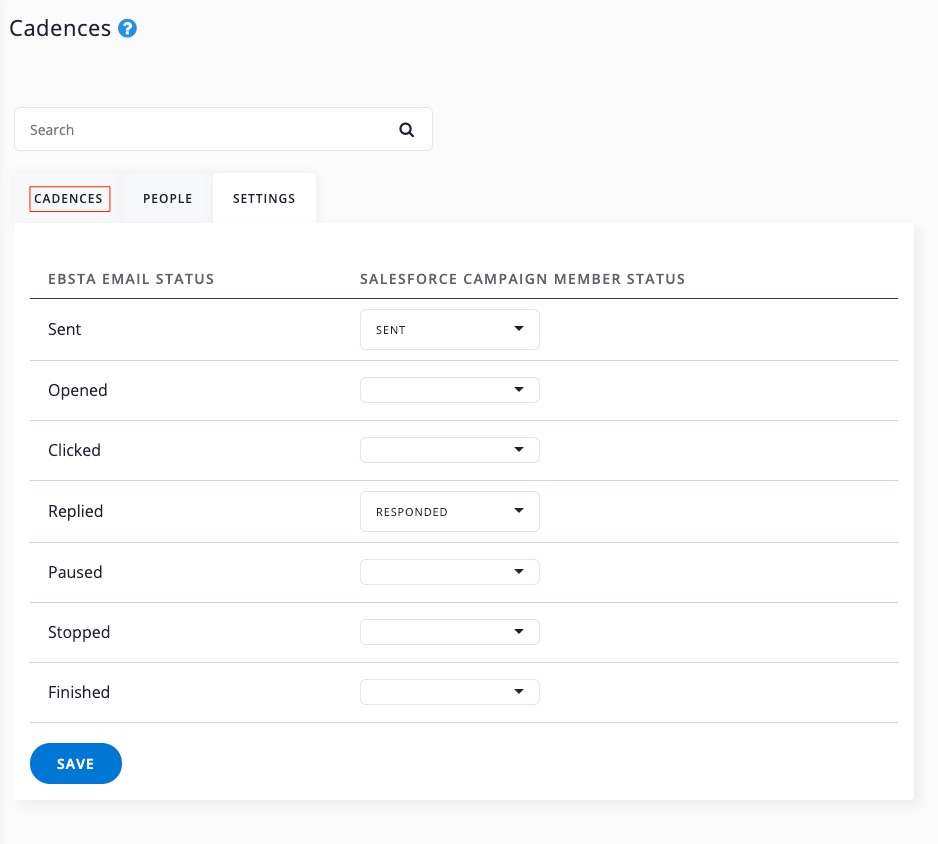Click the Cadences page title
Image resolution: width=938 pixels, height=844 pixels.
point(60,28)
